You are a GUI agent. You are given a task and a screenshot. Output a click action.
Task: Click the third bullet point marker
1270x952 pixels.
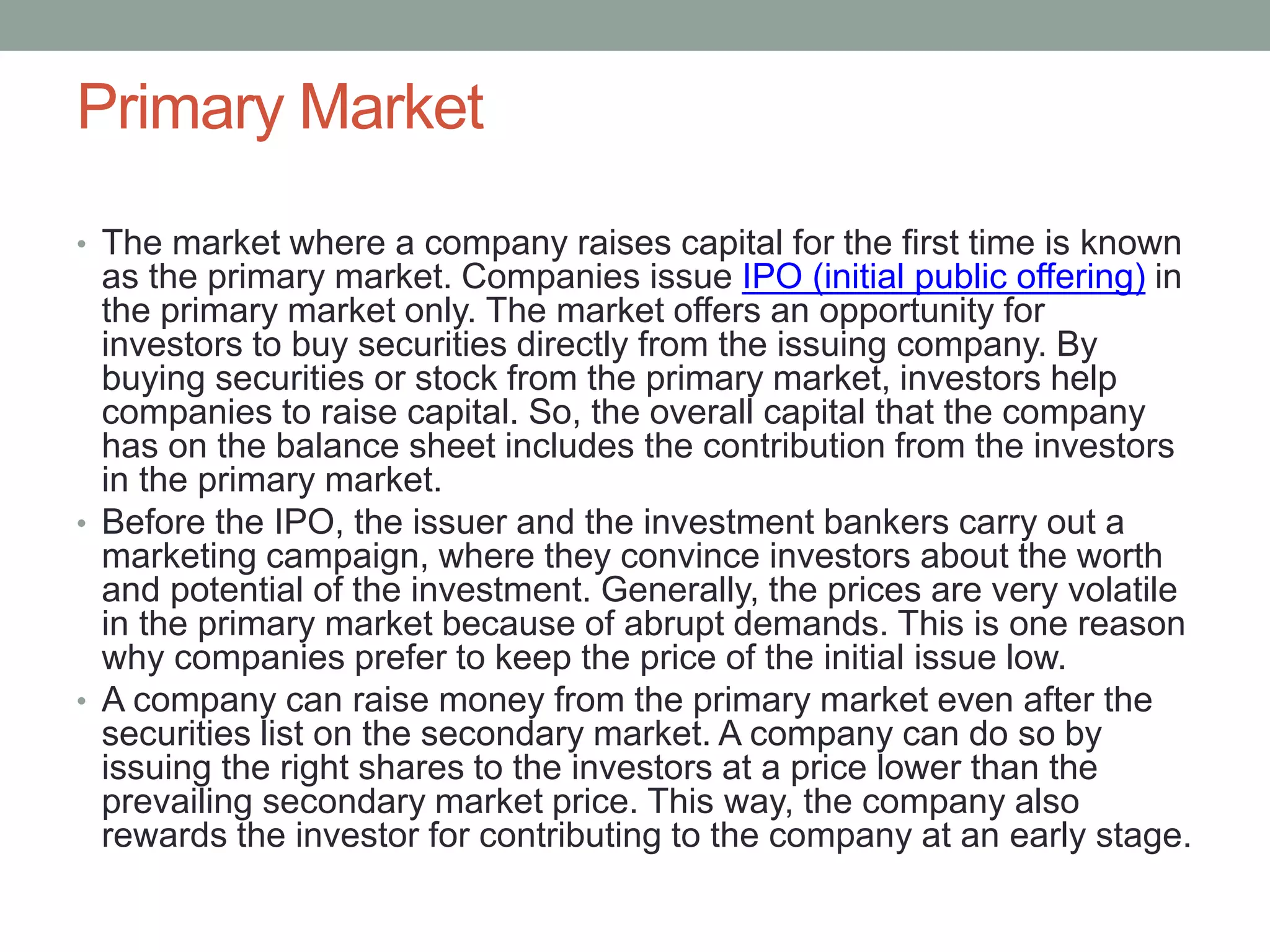tap(81, 702)
